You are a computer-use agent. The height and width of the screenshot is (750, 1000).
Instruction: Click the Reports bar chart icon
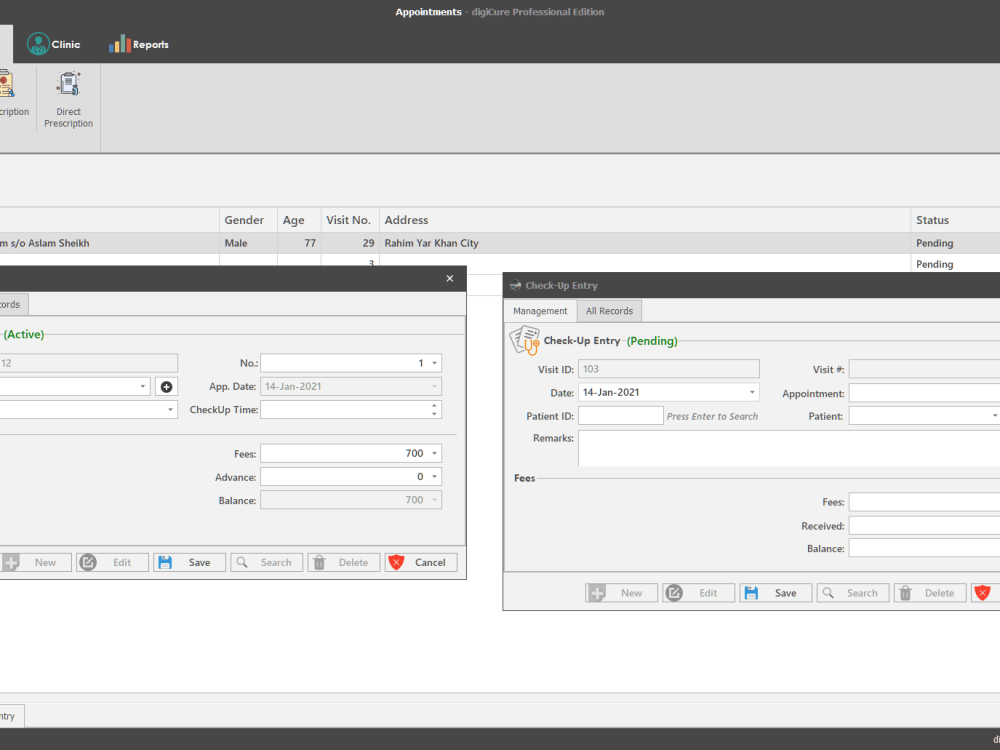[x=119, y=44]
